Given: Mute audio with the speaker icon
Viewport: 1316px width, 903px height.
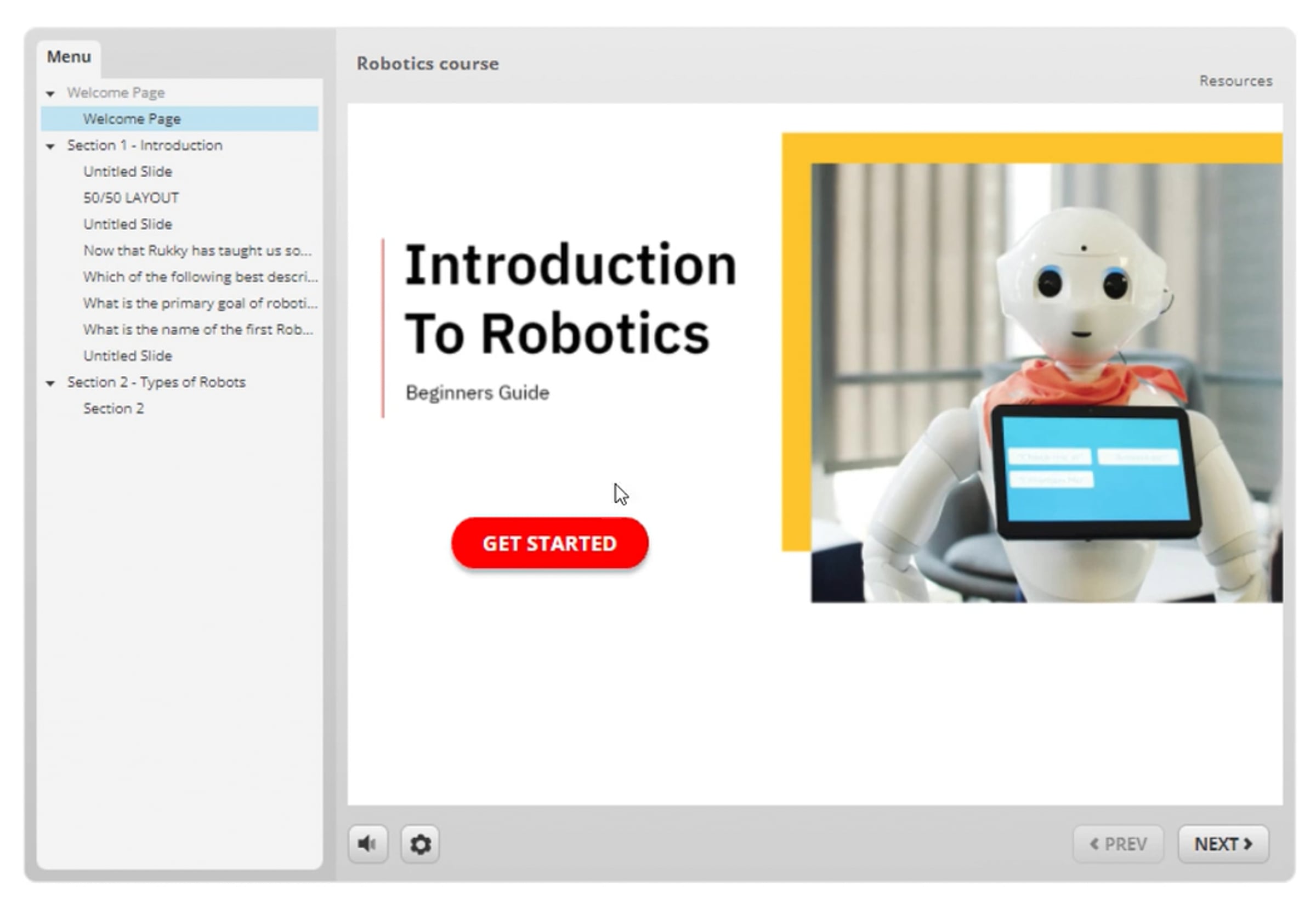Looking at the screenshot, I should [x=368, y=844].
